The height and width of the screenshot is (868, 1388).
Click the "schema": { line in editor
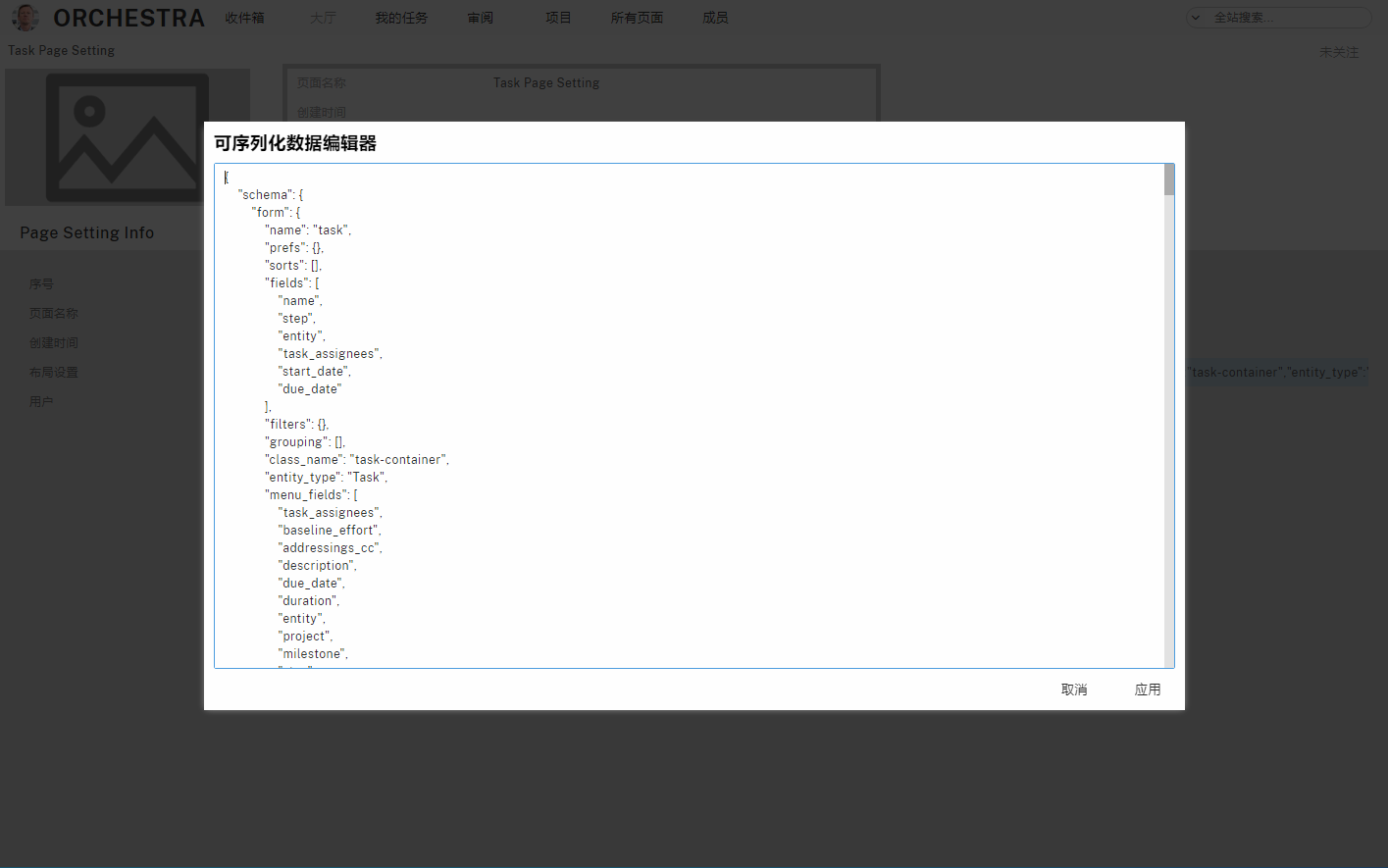pyautogui.click(x=271, y=195)
